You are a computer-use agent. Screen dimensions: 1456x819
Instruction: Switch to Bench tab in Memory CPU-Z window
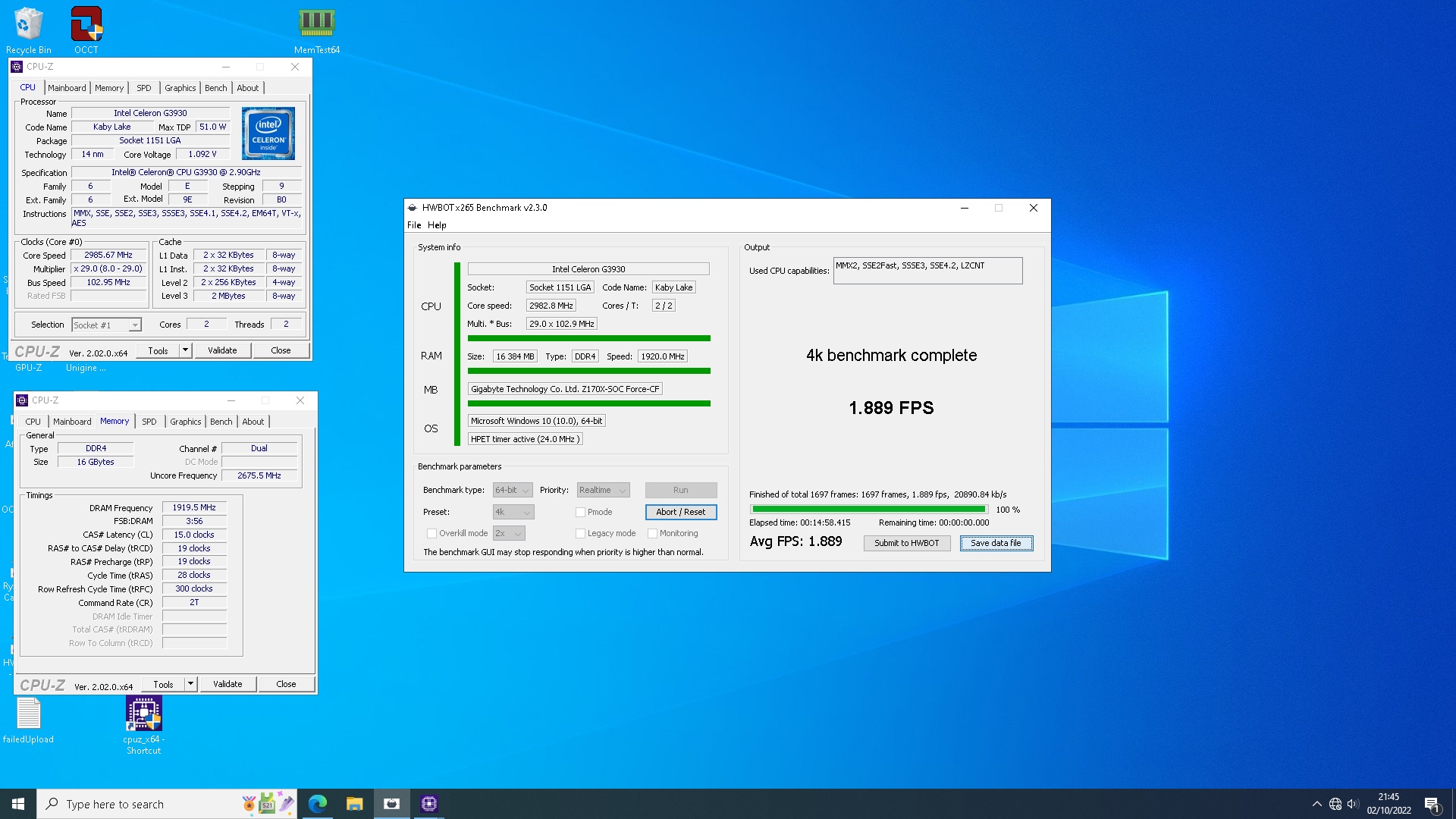[x=221, y=422]
